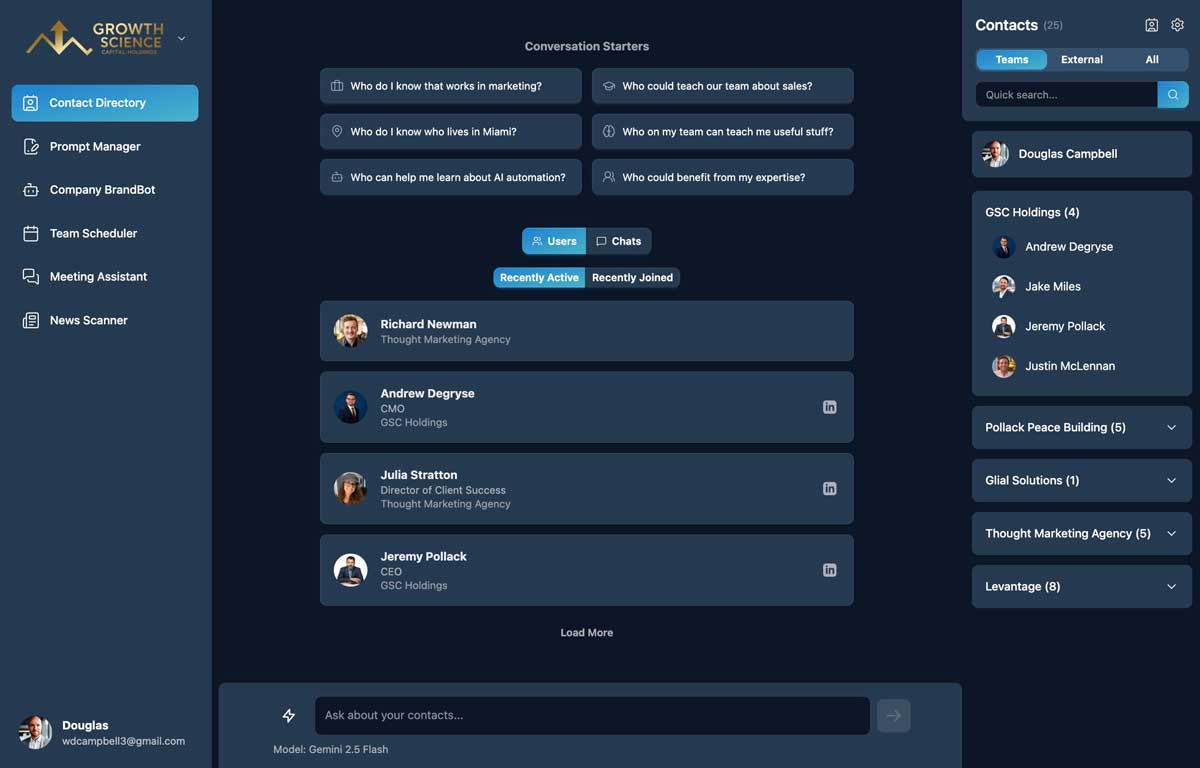The height and width of the screenshot is (768, 1200).
Task: Click Richard Newman's avatar photo
Action: coord(350,331)
